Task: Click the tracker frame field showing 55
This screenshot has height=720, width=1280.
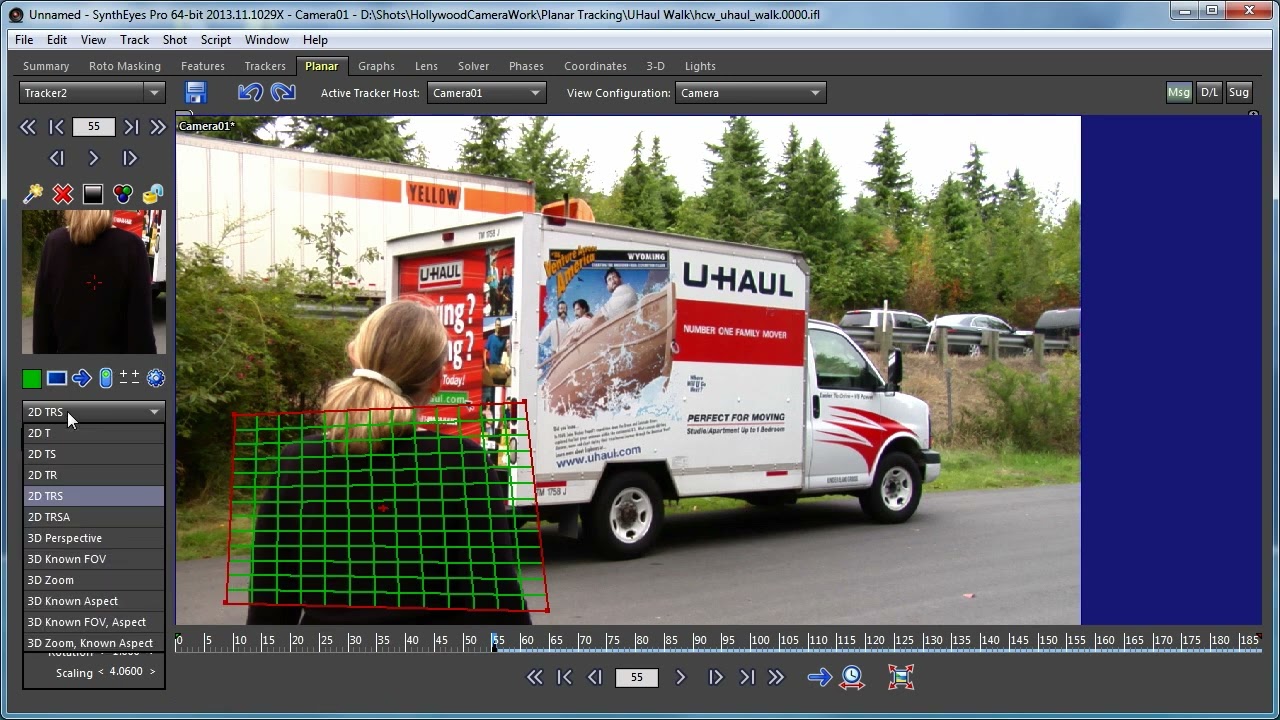Action: 93,127
